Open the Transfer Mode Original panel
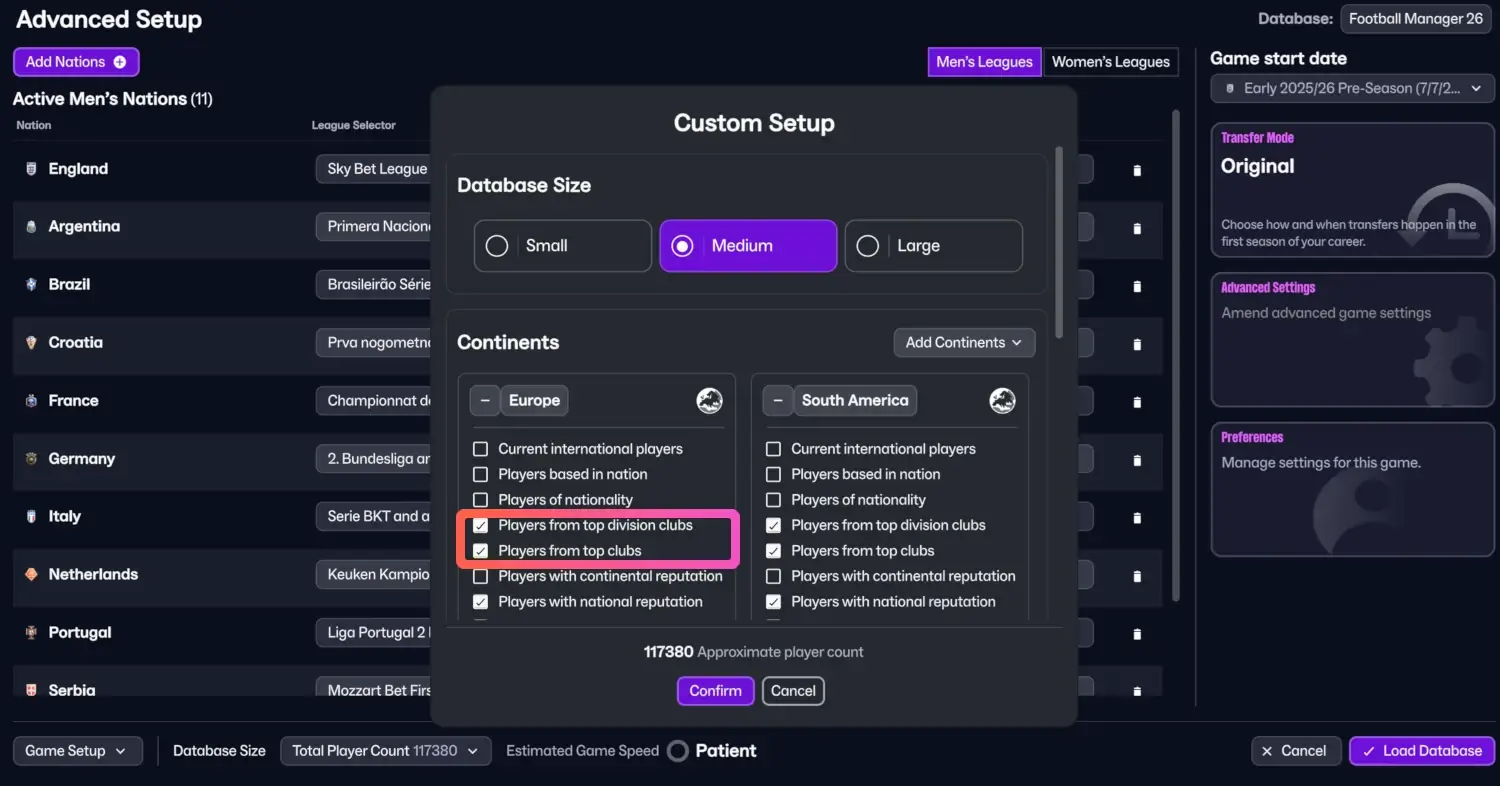The image size is (1500, 786). (x=1353, y=190)
